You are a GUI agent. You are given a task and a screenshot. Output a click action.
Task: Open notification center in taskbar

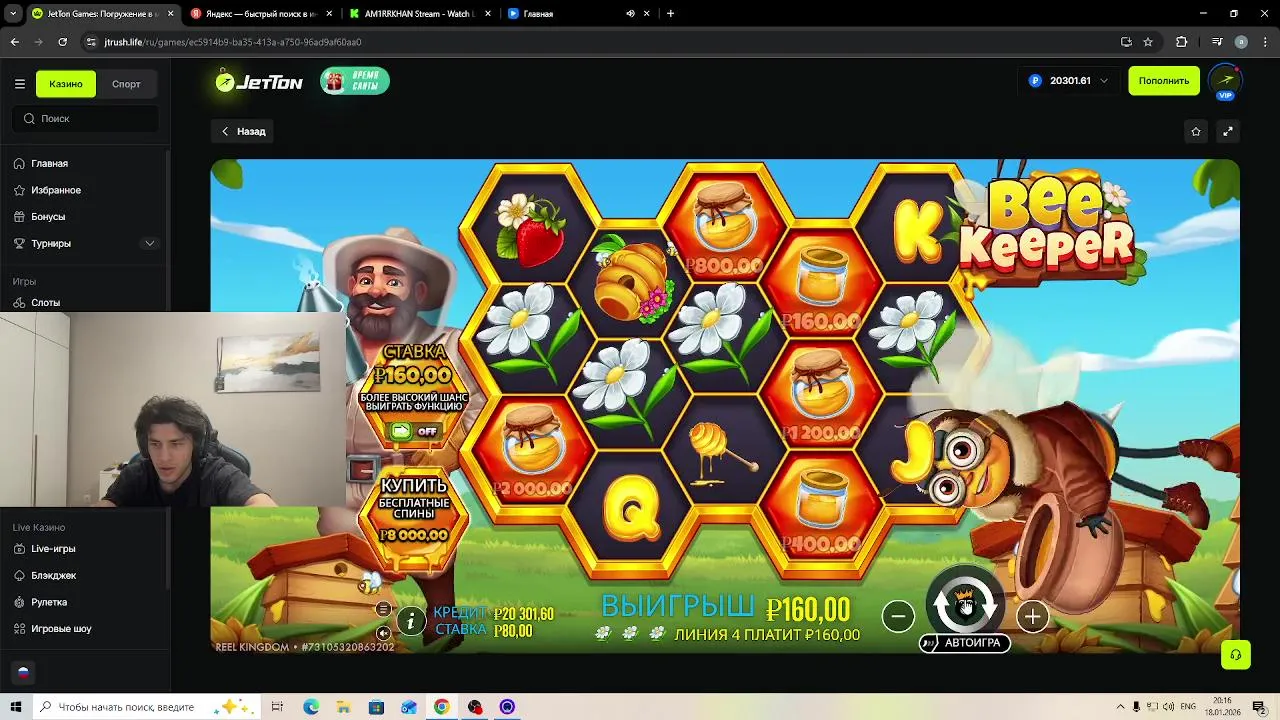click(x=1259, y=707)
